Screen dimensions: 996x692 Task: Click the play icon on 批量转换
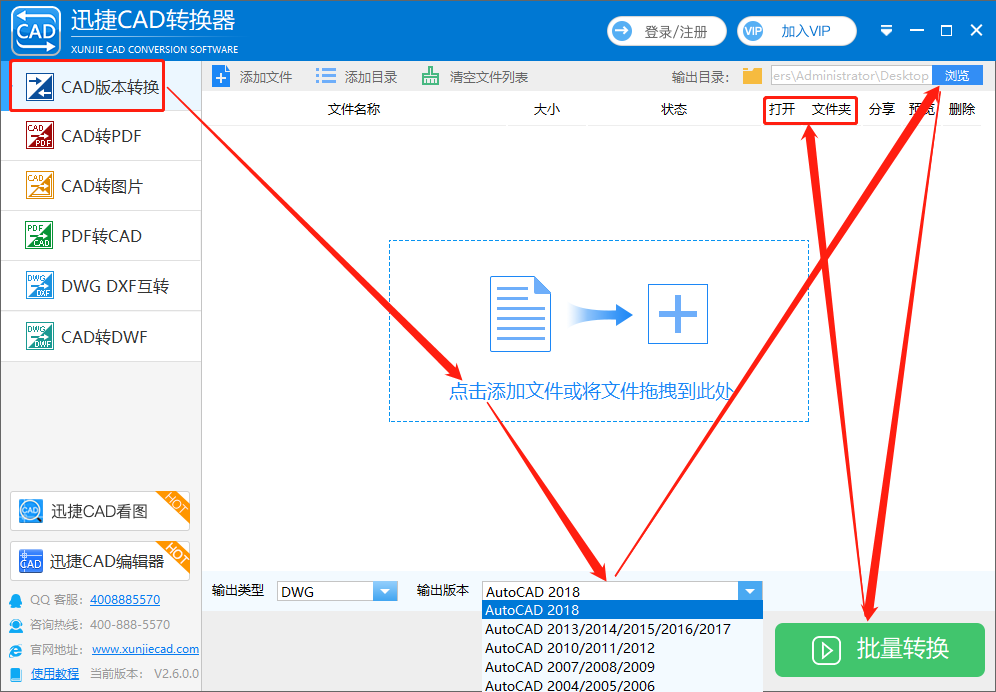pos(826,650)
